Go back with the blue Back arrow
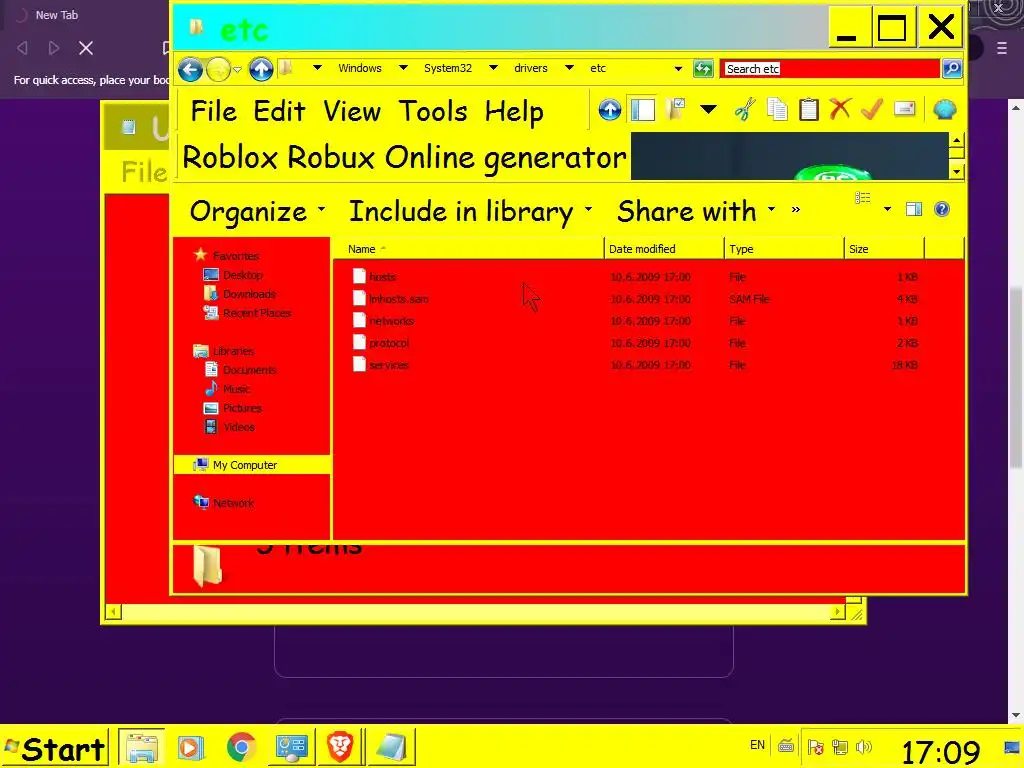Image resolution: width=1024 pixels, height=768 pixels. click(190, 69)
